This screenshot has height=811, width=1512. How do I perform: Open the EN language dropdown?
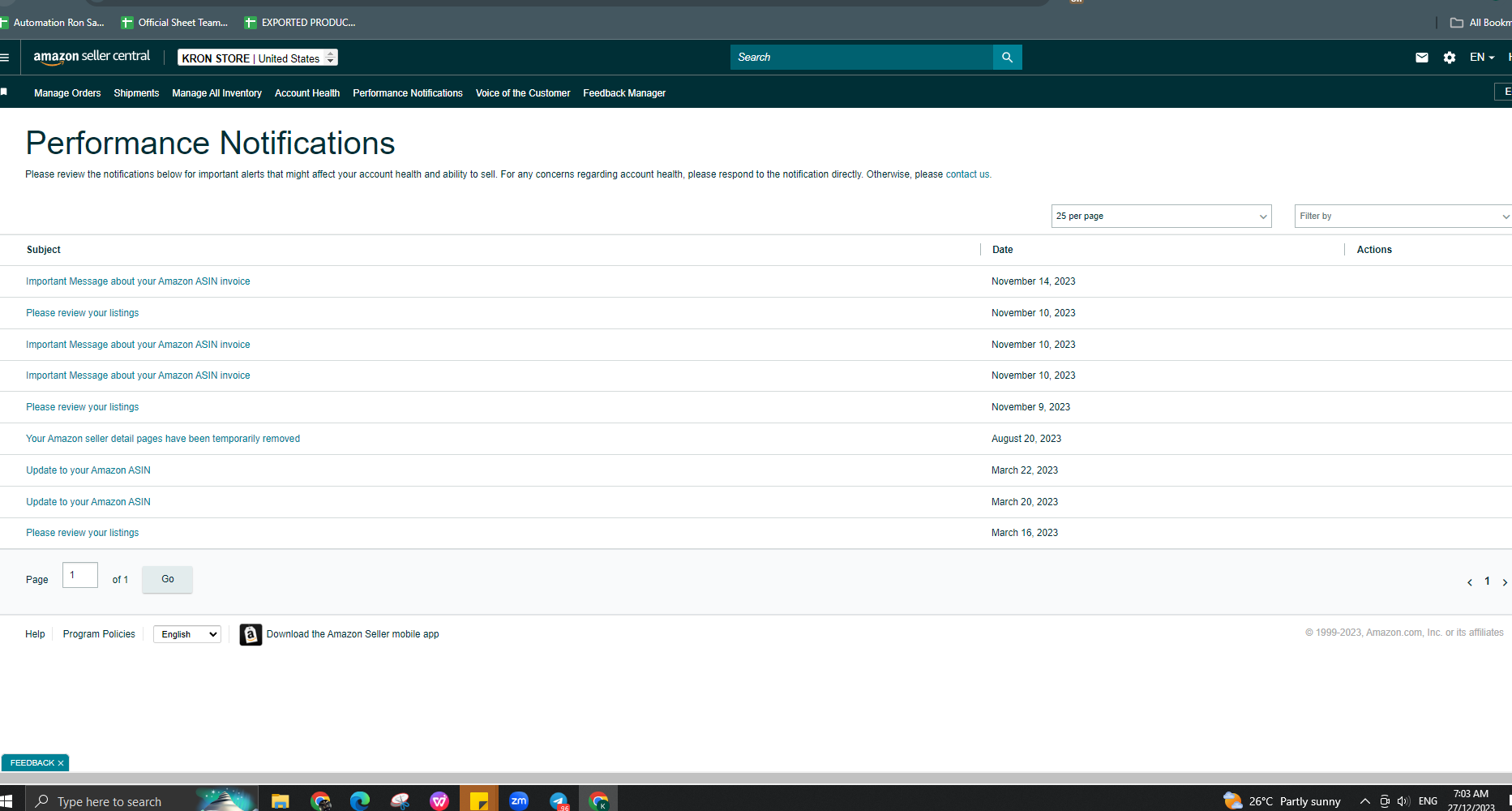click(1482, 58)
